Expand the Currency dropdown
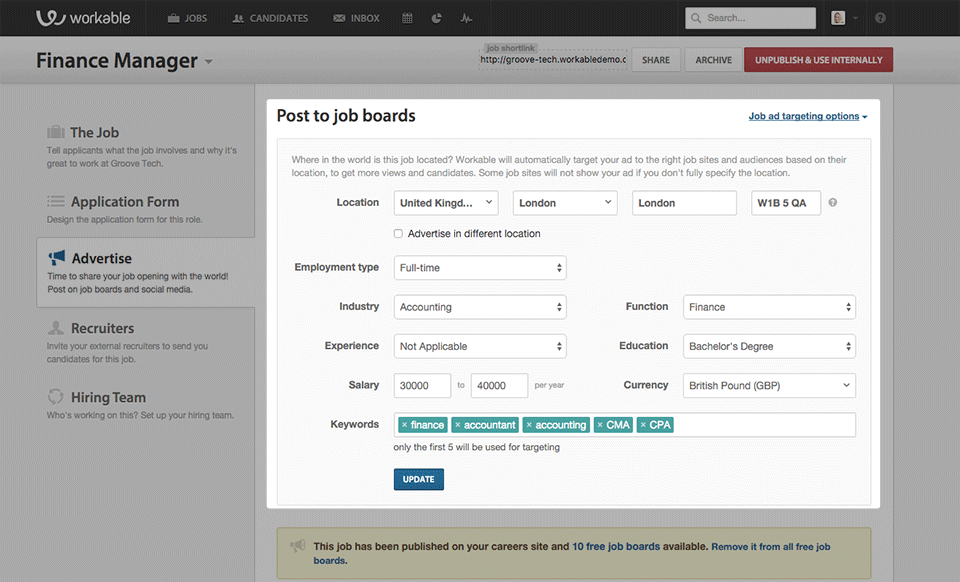 coord(769,385)
